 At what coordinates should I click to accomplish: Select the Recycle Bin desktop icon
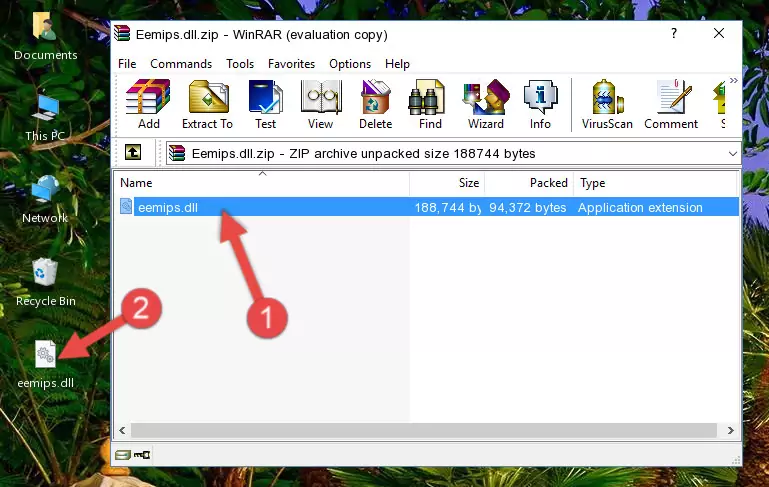(x=46, y=283)
